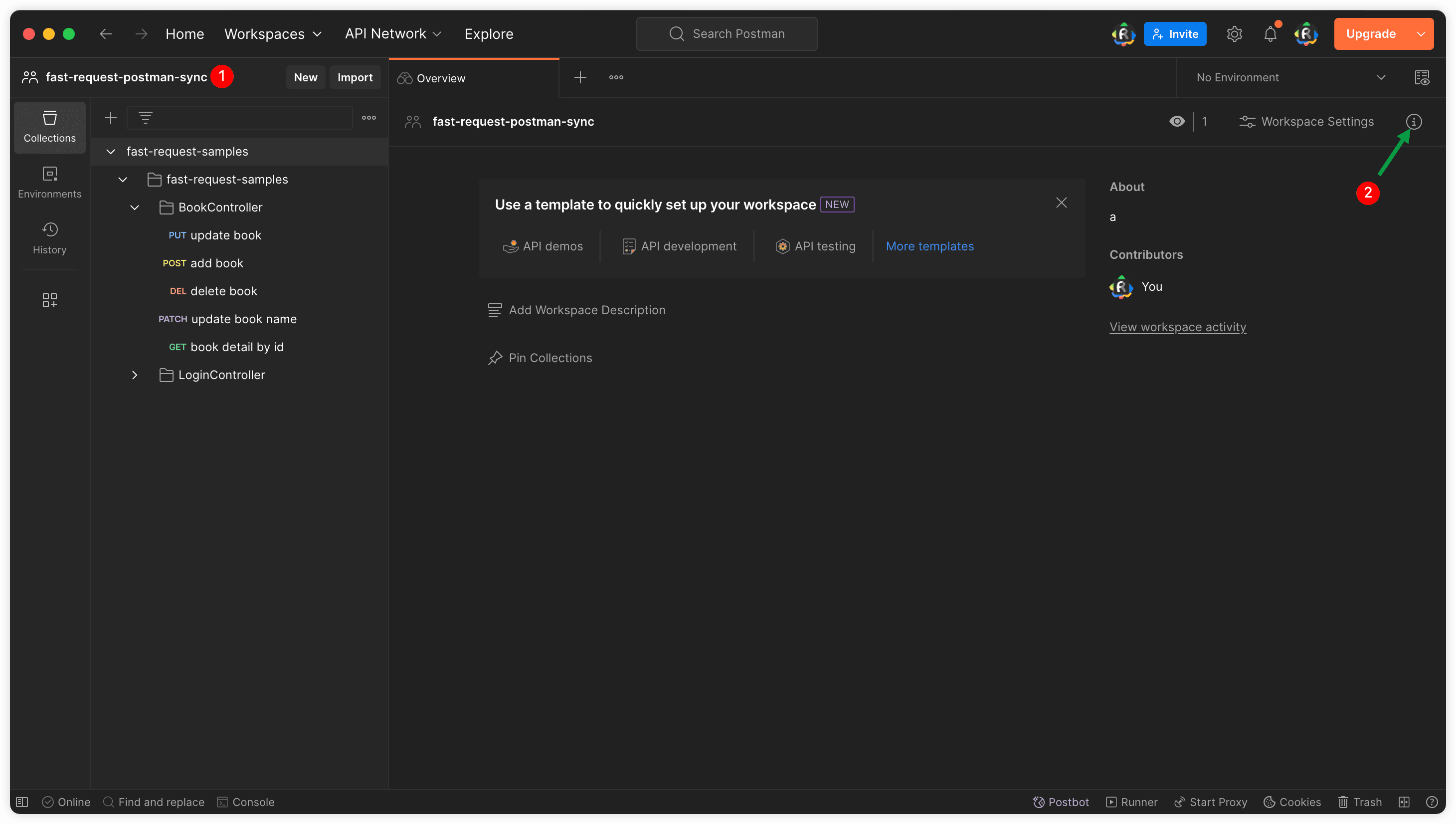Screen dimensions: 1456x824
Task: Click the Search Postman field
Action: click(727, 34)
